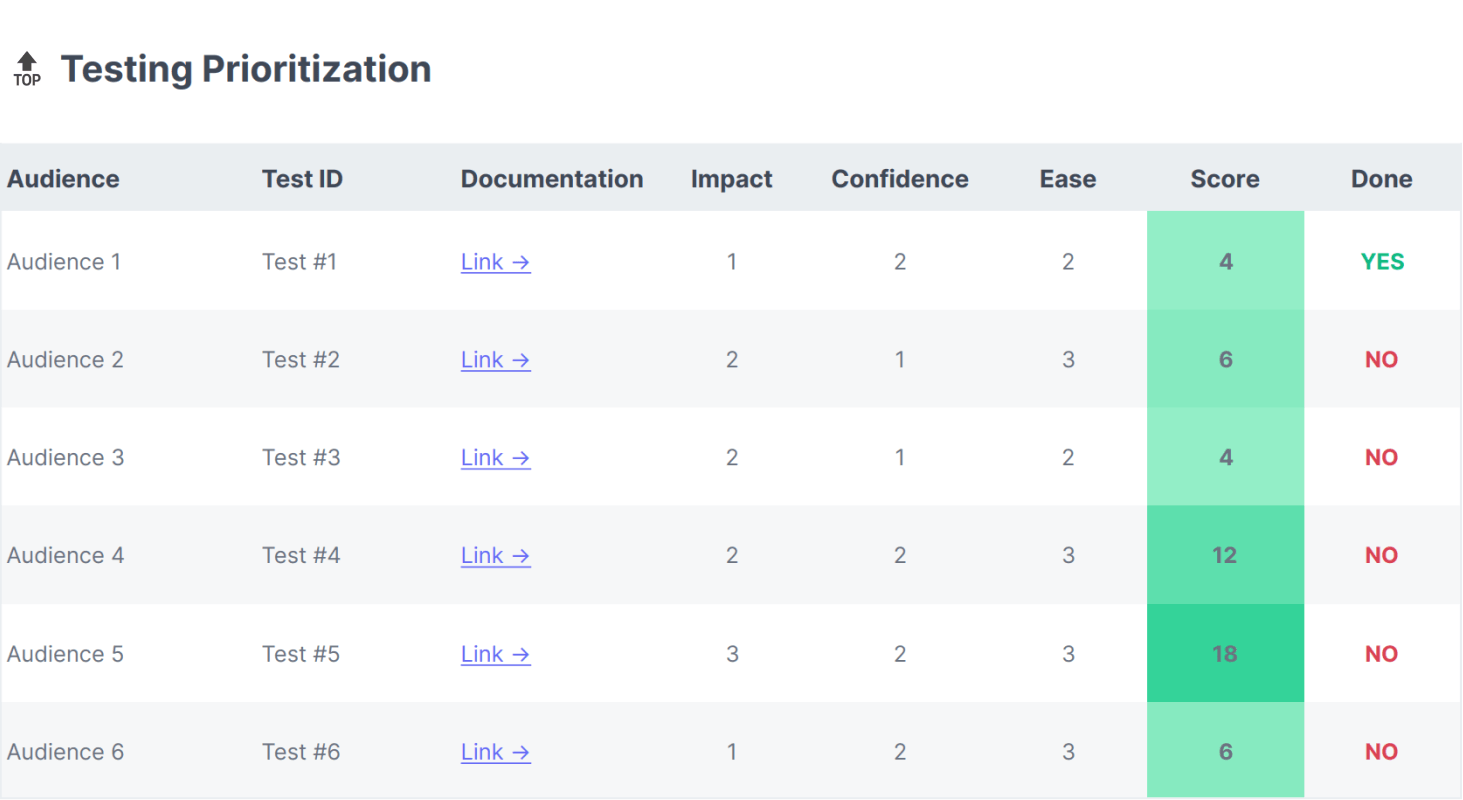Click the YES status for Audience 1
Viewport: 1463px width, 800px height.
coord(1382,262)
